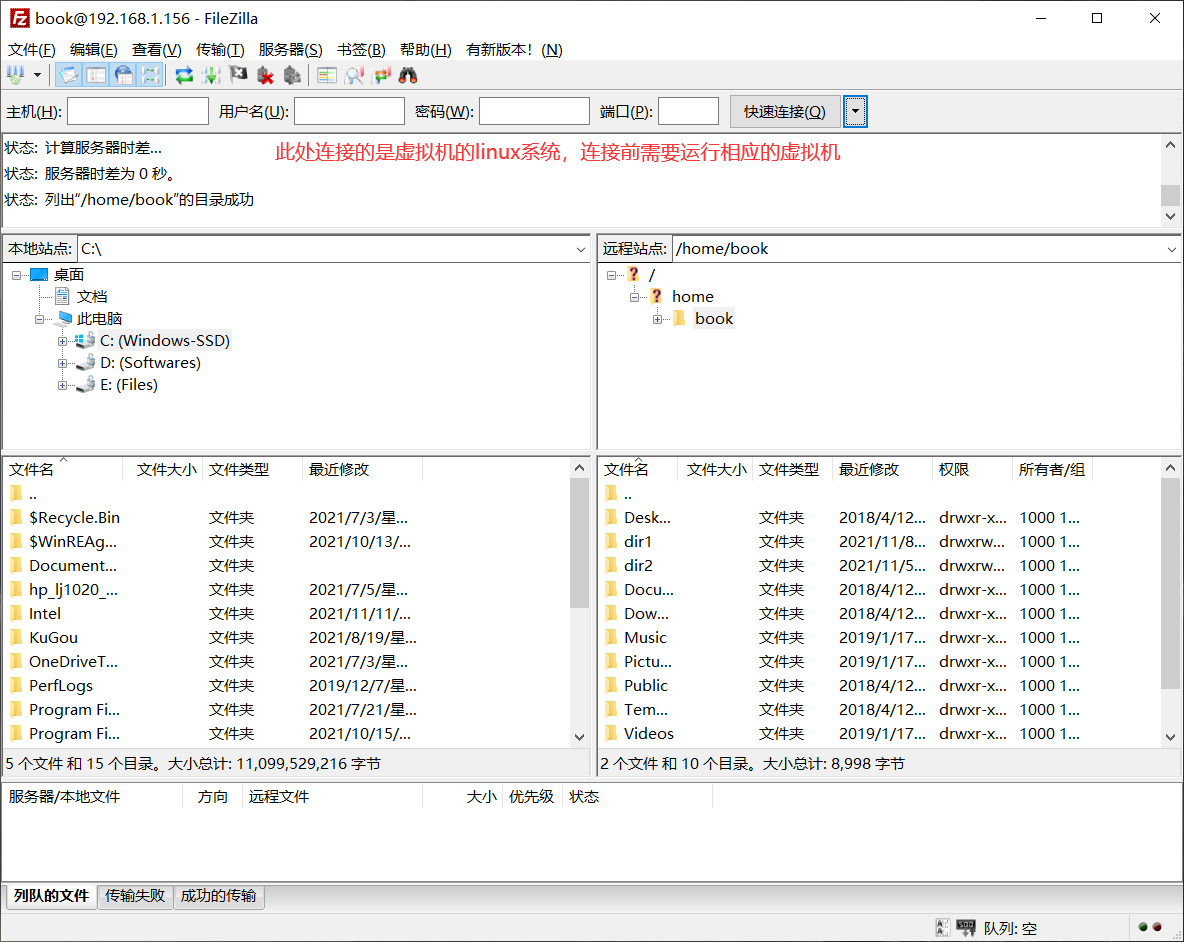Collapse the 此电脑 tree node

[x=39, y=319]
